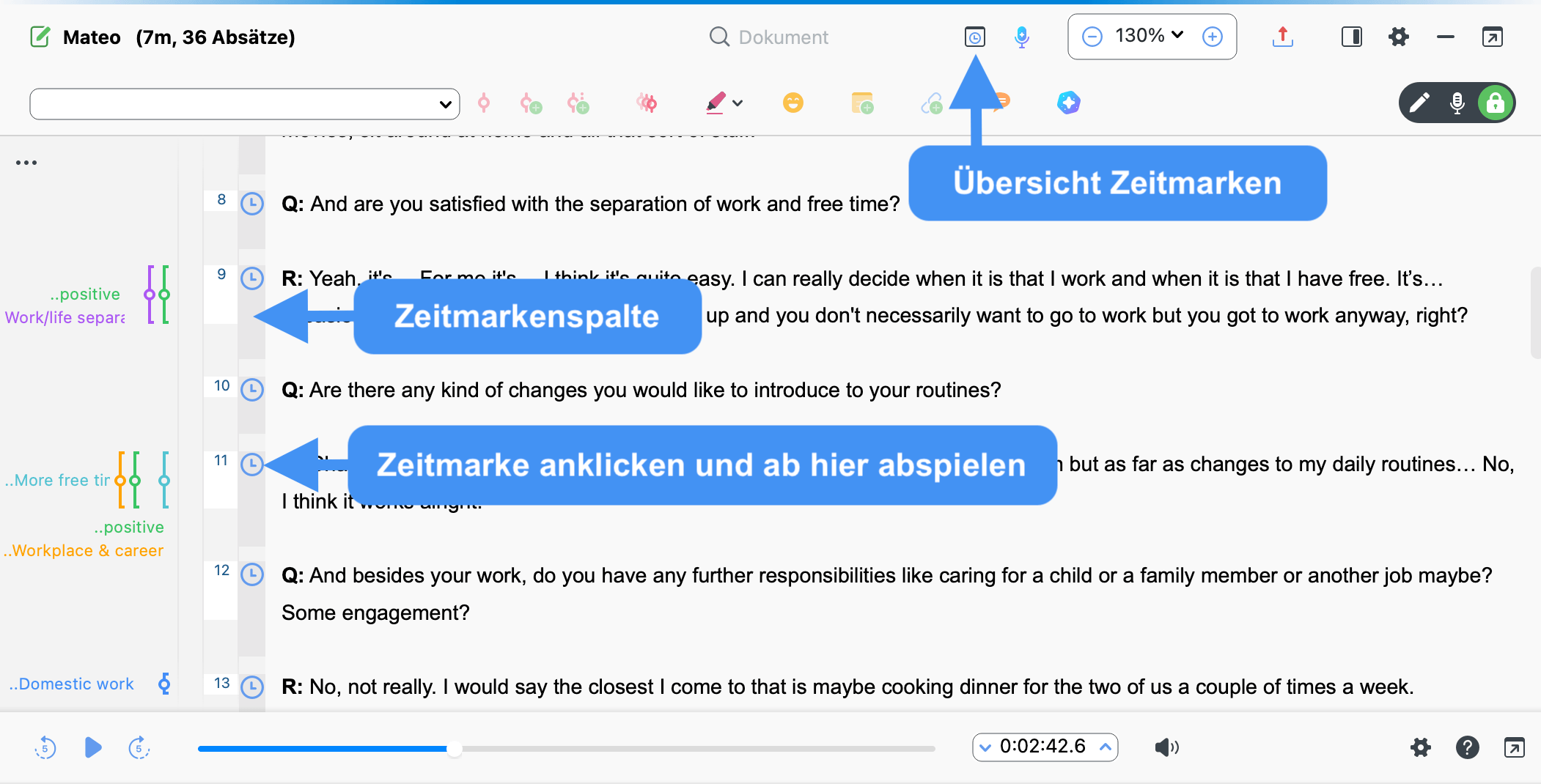Open the three-dot options in the coding stripe column
This screenshot has height=784, width=1541.
pos(26,163)
